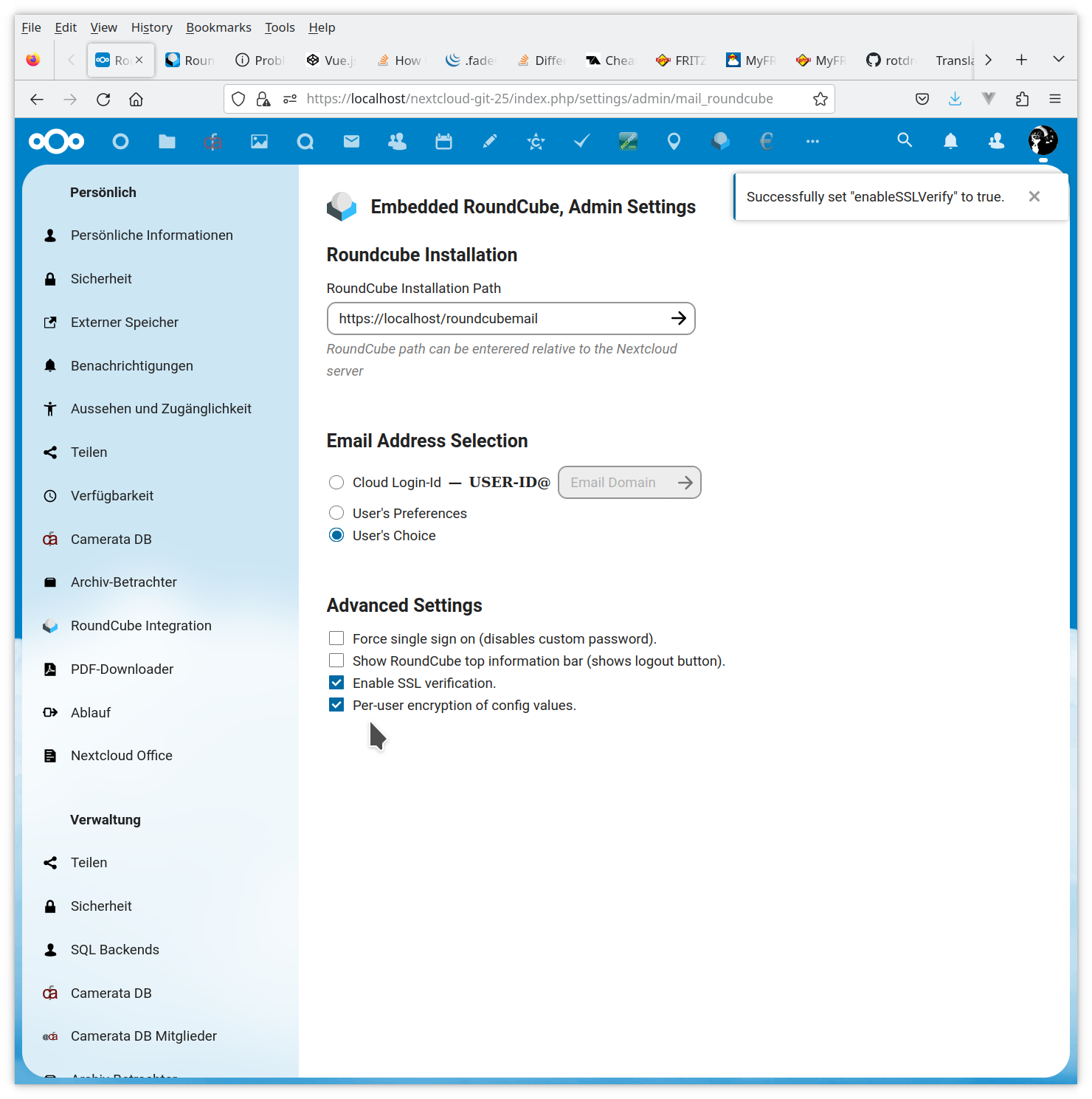Open Aussehen und Zugänglichkeit settings
The width and height of the screenshot is (1092, 1099).
pyautogui.click(x=161, y=409)
